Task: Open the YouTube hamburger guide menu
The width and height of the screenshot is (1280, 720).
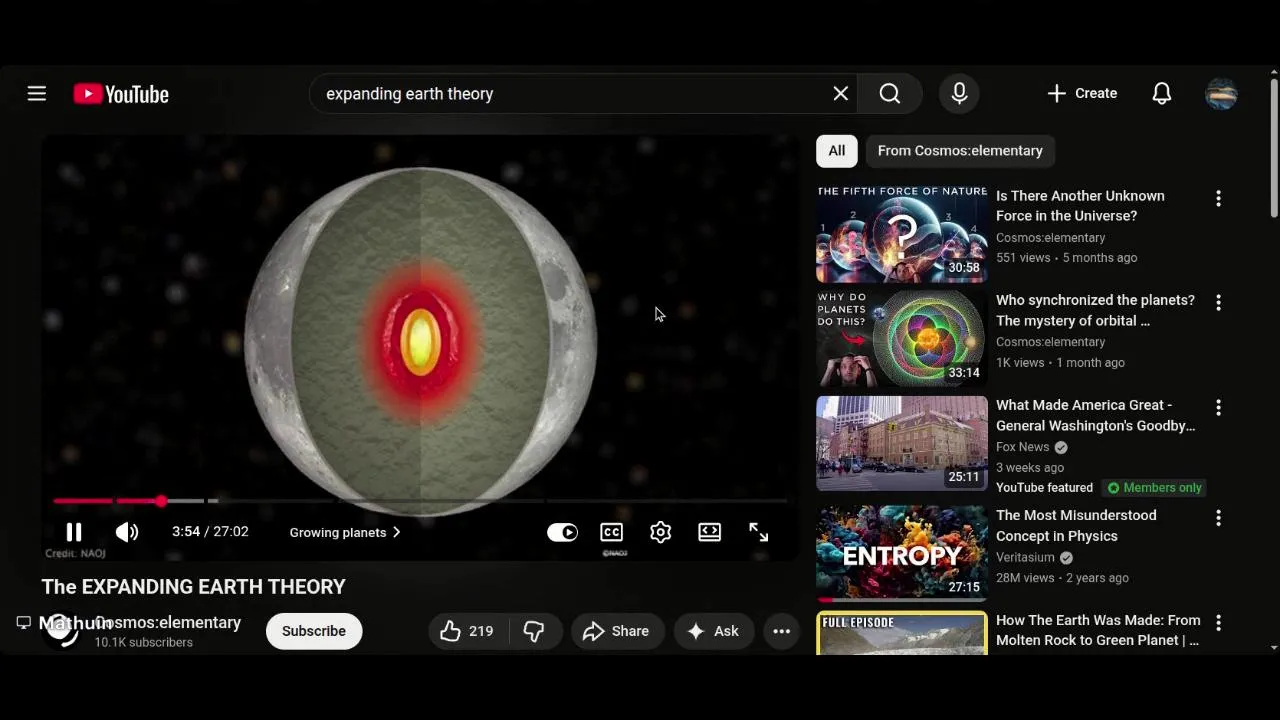Action: tap(37, 94)
